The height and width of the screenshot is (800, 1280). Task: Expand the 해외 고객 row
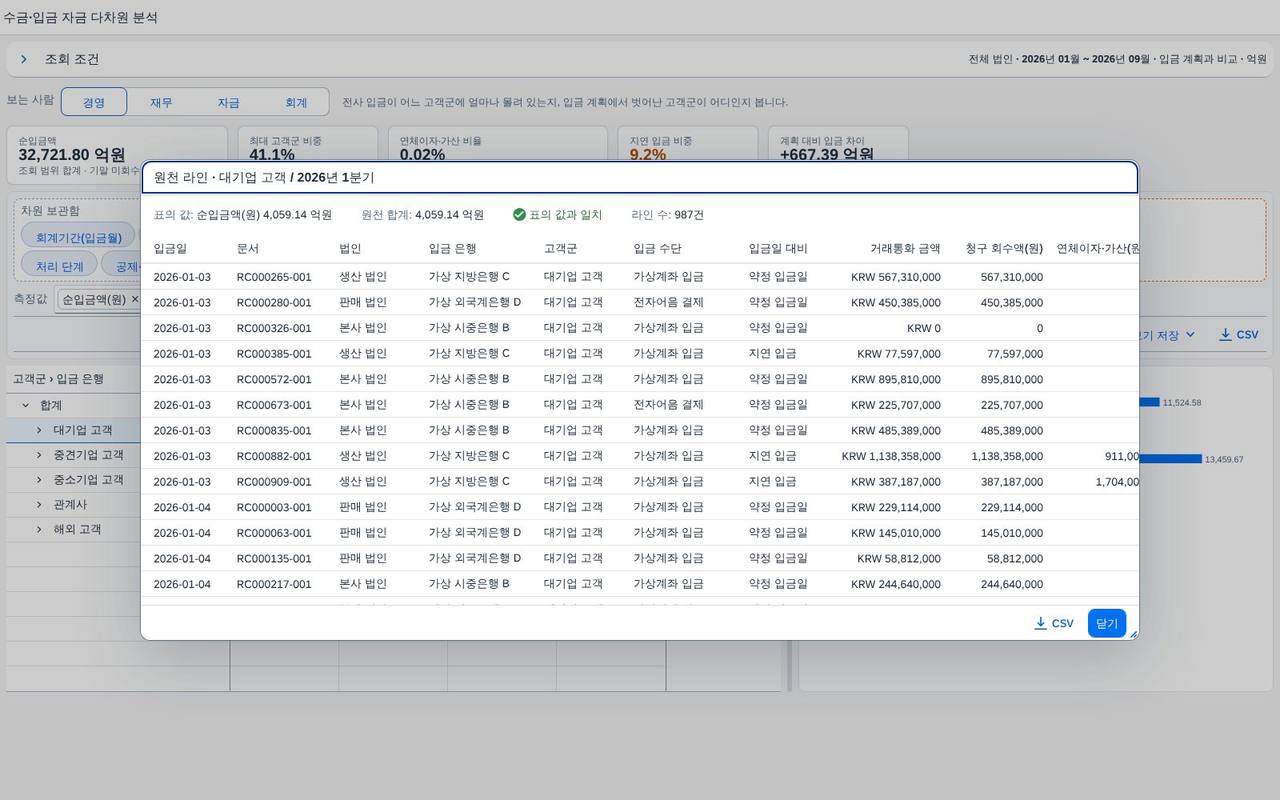39,529
